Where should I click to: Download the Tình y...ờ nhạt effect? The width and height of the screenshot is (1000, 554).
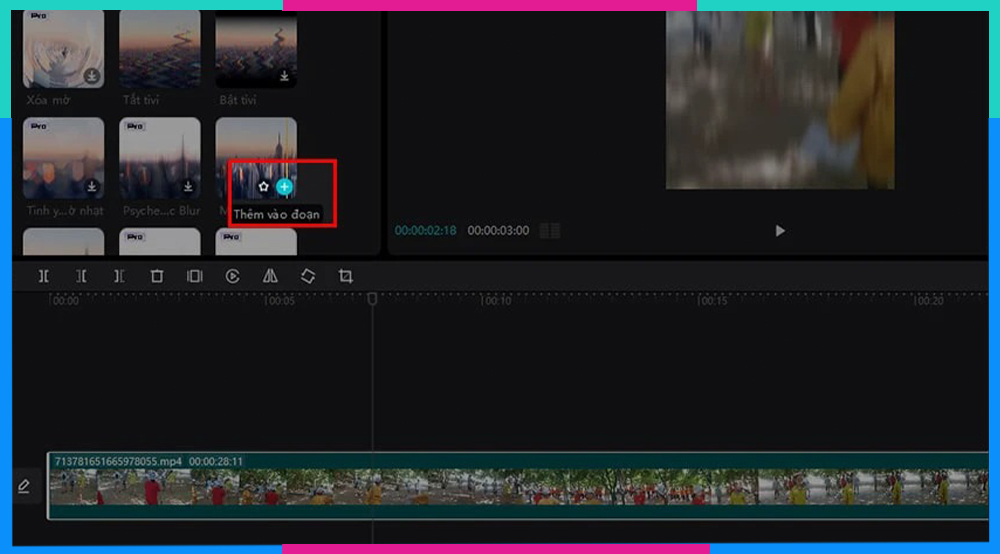point(92,186)
